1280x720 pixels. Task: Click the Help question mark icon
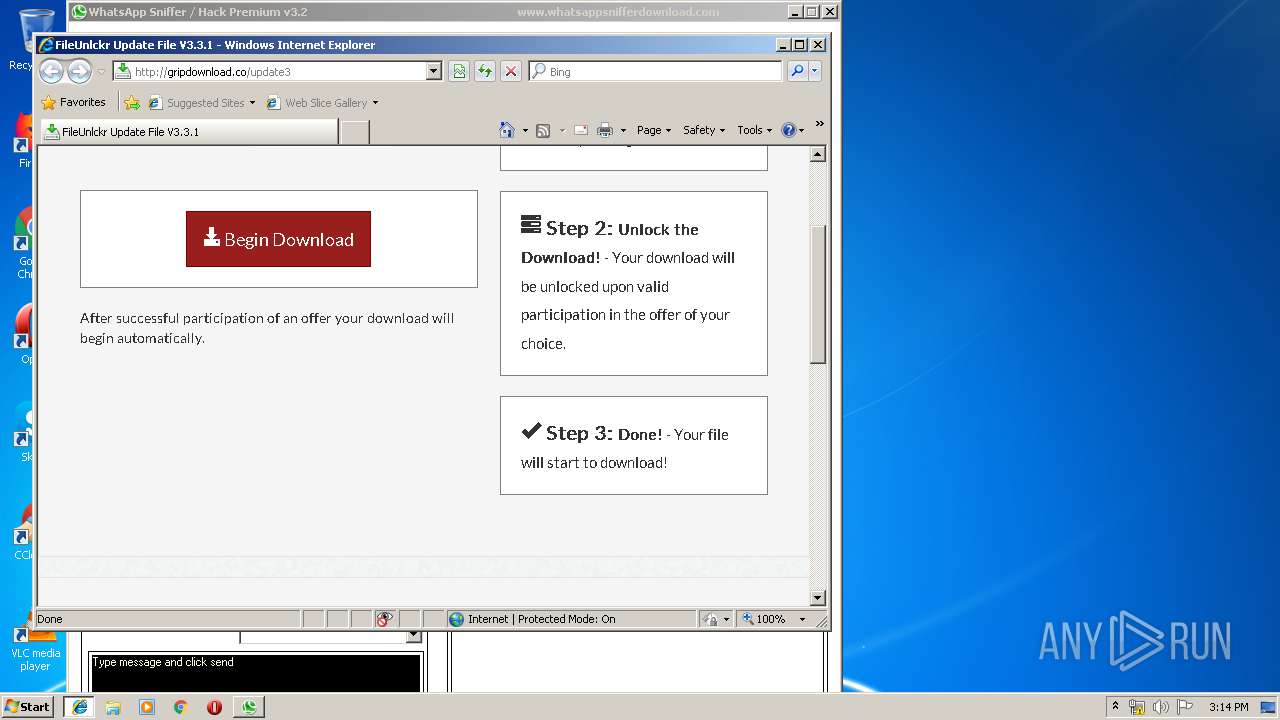tap(788, 130)
